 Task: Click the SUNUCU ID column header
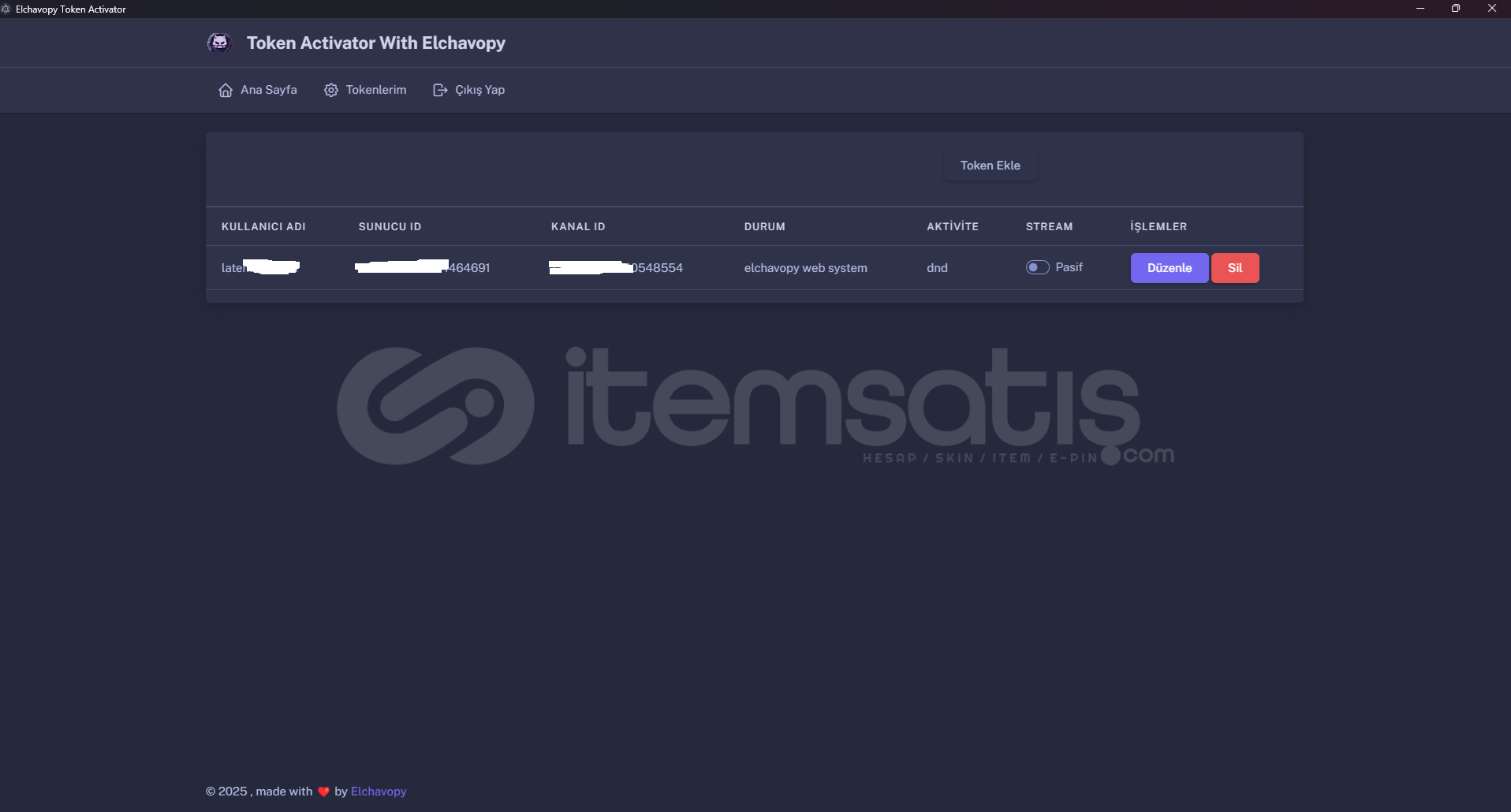pyautogui.click(x=390, y=226)
